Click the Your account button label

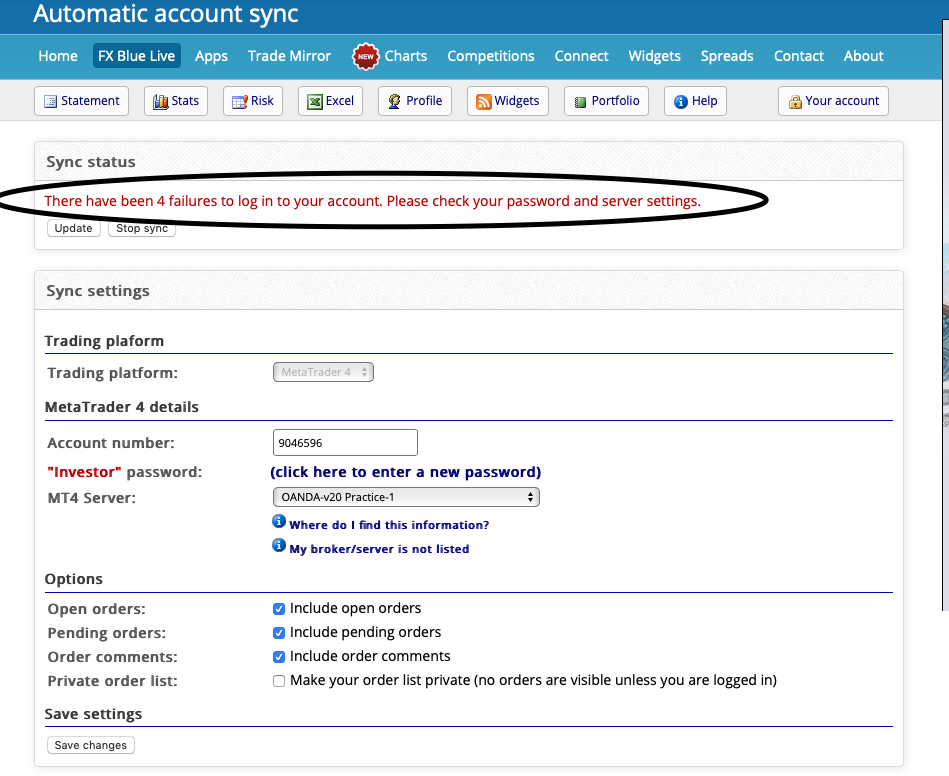point(842,101)
